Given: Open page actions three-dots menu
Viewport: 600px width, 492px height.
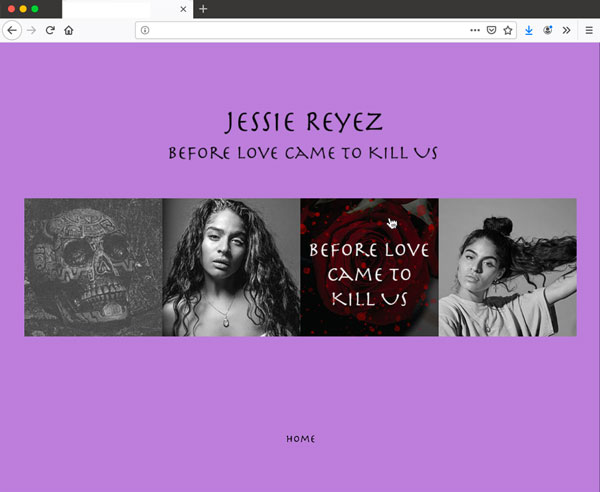Looking at the screenshot, I should coord(475,30).
